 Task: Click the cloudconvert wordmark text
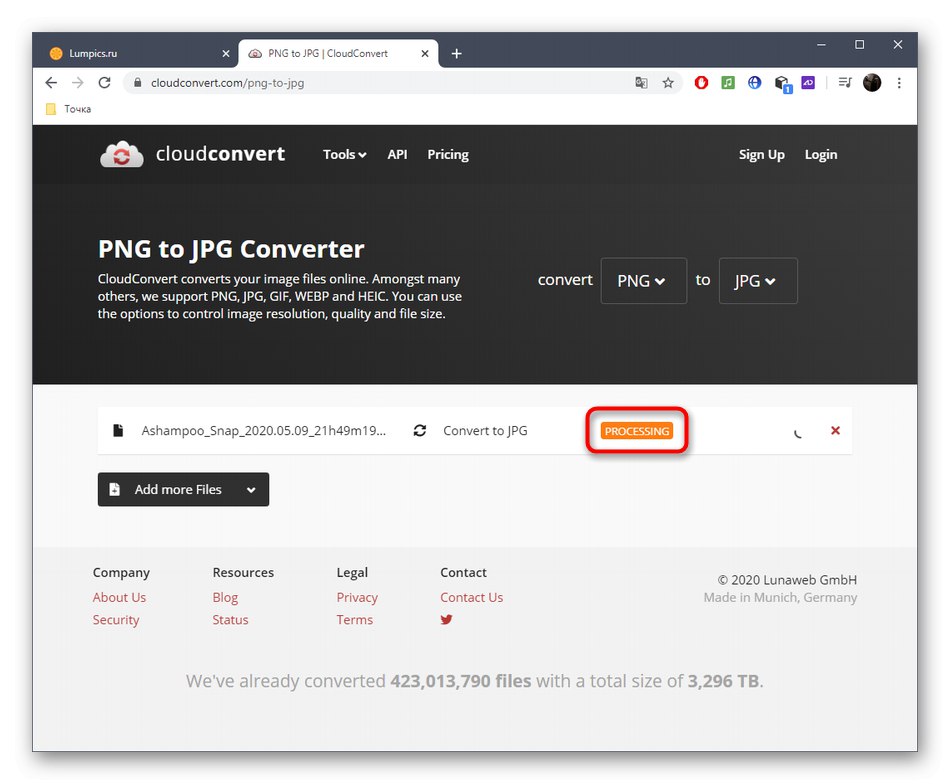coord(220,154)
